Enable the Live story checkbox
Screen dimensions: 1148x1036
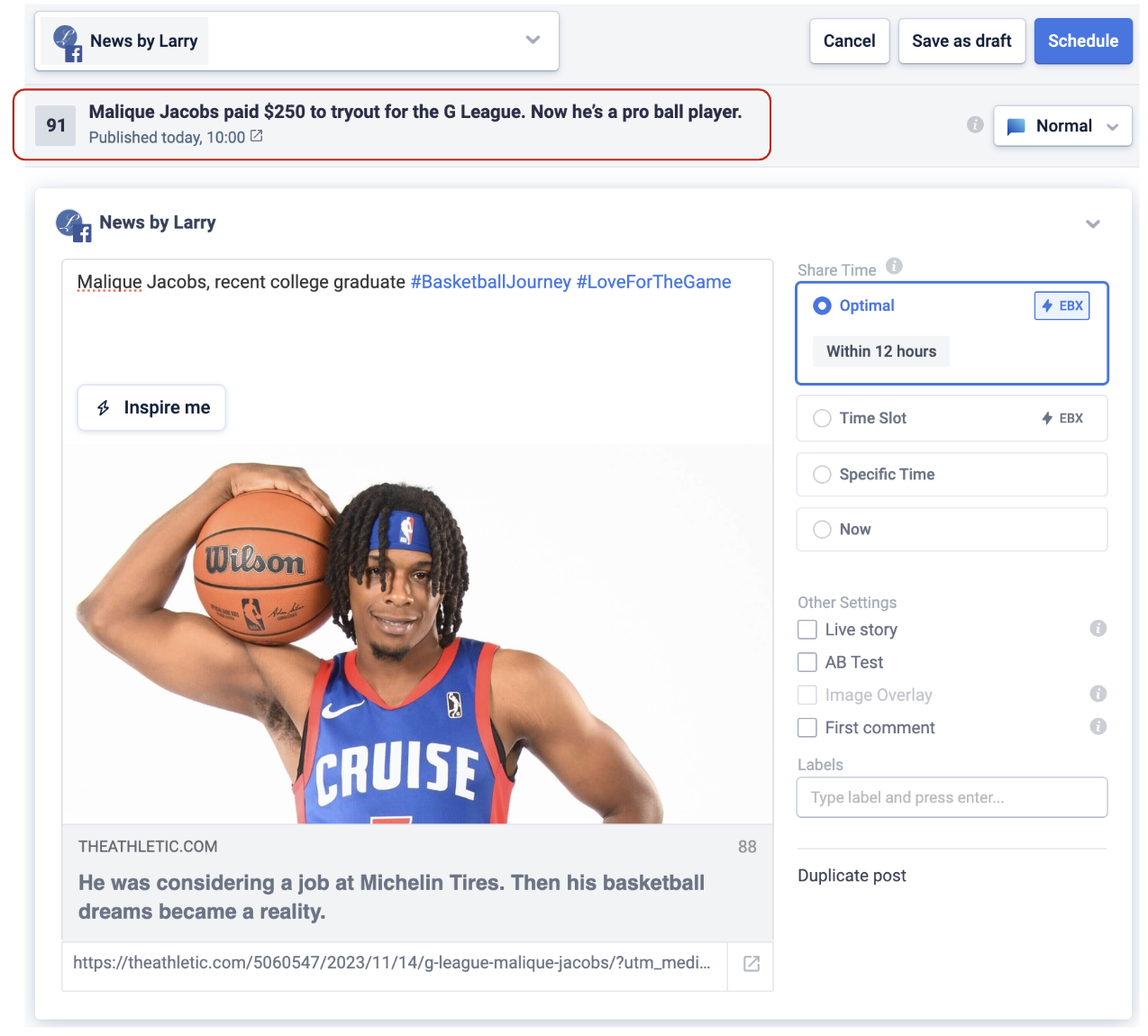(x=807, y=630)
